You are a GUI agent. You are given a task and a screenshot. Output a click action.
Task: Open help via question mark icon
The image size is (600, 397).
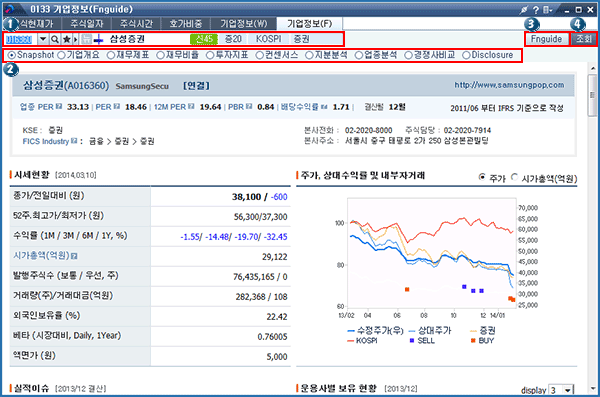pos(536,10)
